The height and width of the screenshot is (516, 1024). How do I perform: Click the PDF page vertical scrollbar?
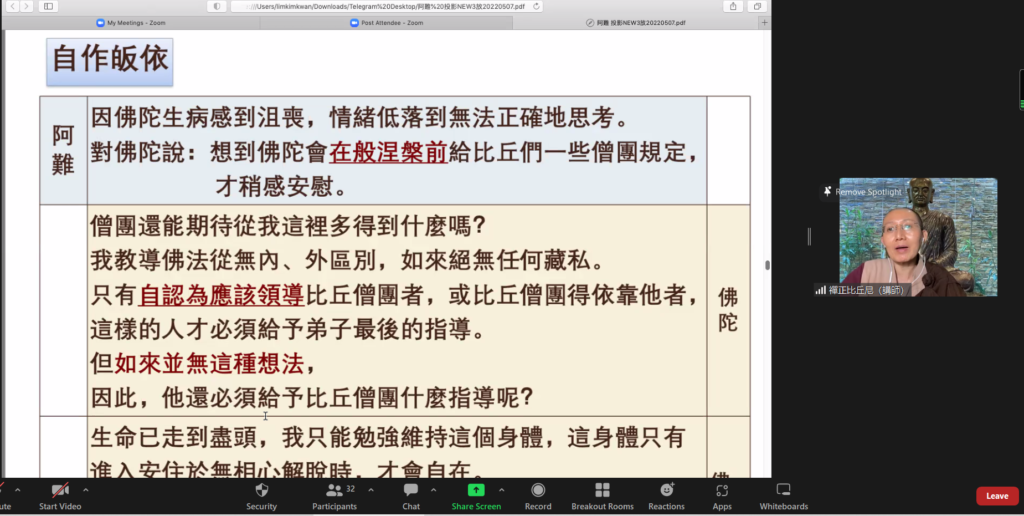point(767,265)
